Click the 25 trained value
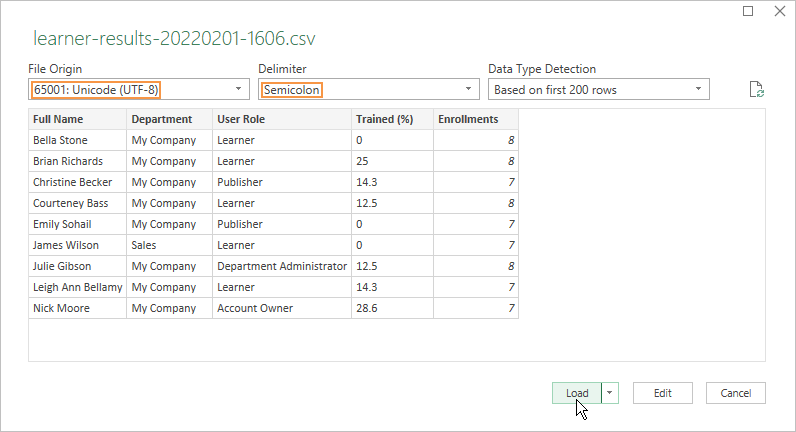This screenshot has height=432, width=796. (x=392, y=161)
